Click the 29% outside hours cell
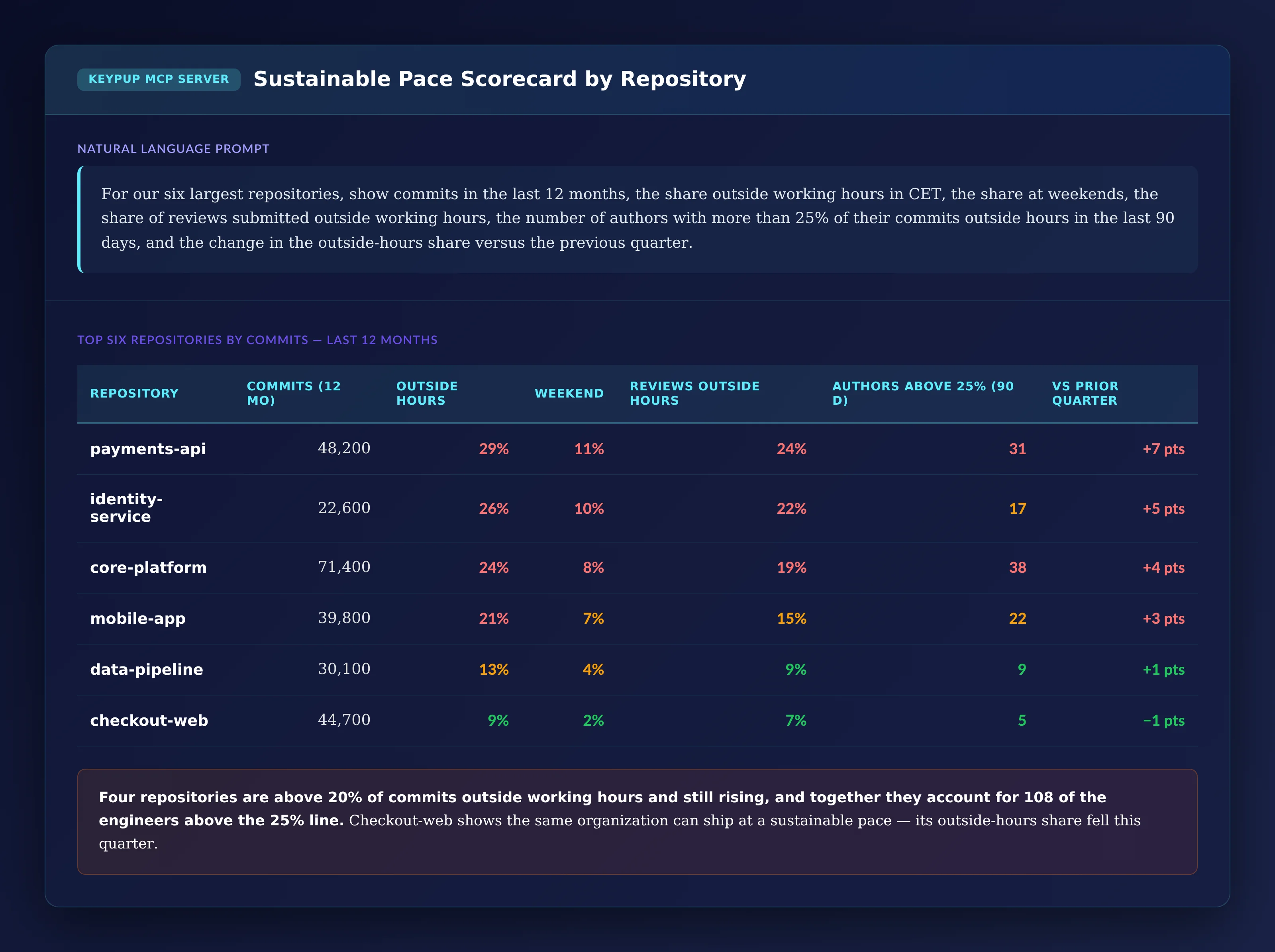1275x952 pixels. coord(494,449)
